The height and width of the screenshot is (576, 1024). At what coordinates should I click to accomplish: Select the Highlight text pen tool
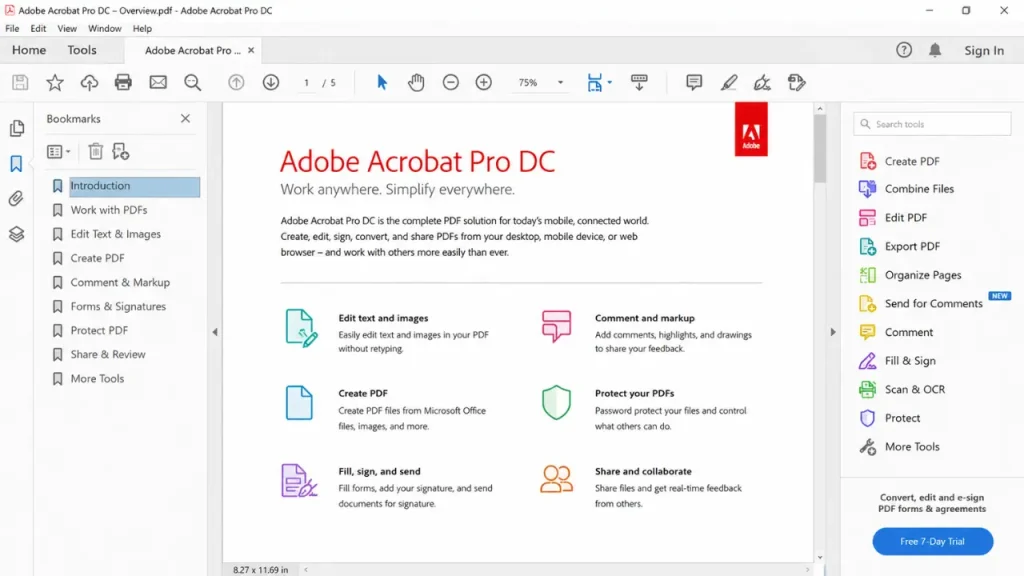tap(729, 82)
